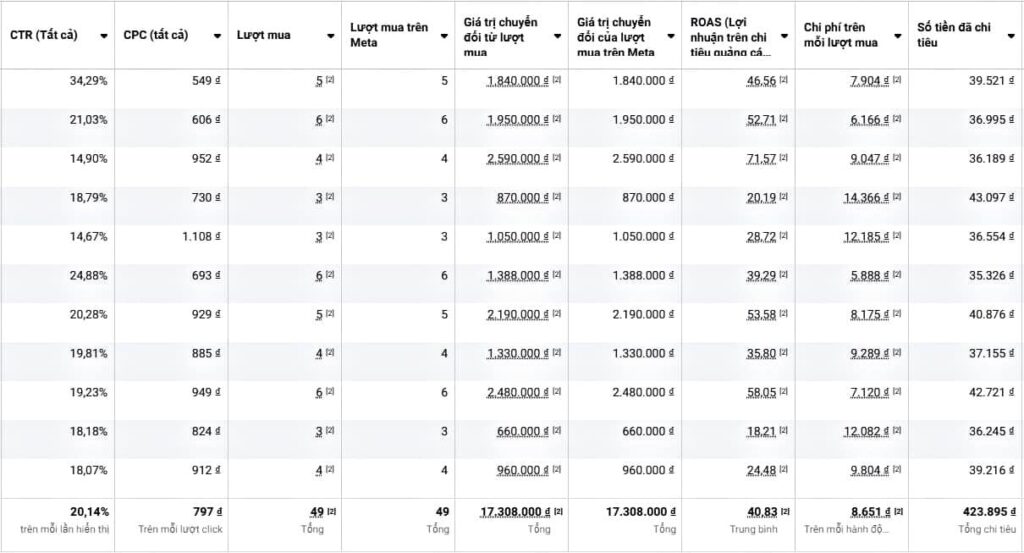Click the footnote marker beside average ROAS 40,83
Viewport: 1024px width, 553px height.
coord(784,512)
